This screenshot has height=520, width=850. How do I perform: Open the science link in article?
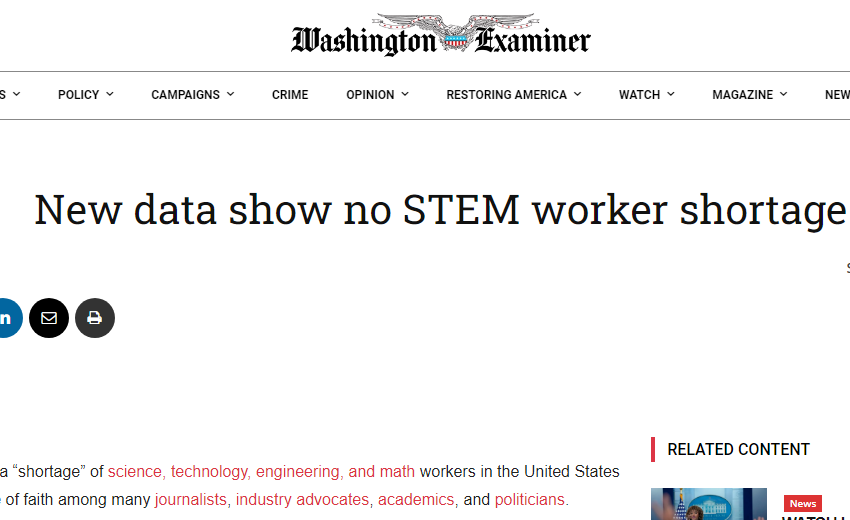coord(136,471)
